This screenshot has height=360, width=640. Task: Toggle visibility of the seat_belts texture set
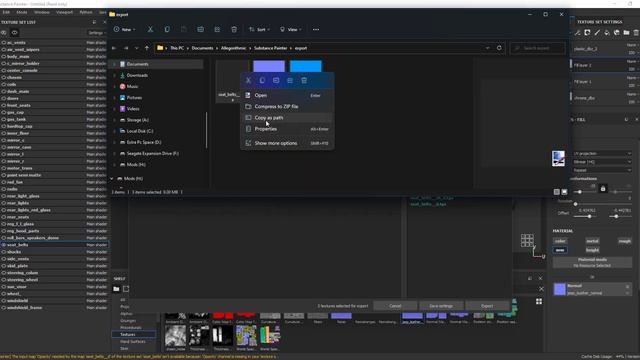pyautogui.click(x=4, y=244)
